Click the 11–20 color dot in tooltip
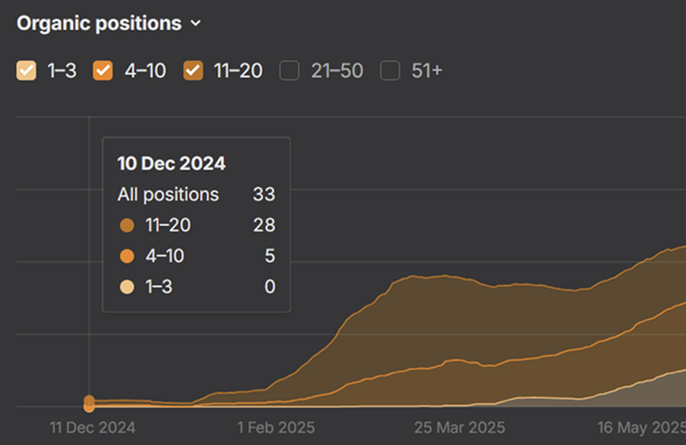Viewport: 686px width, 445px height. click(x=126, y=225)
